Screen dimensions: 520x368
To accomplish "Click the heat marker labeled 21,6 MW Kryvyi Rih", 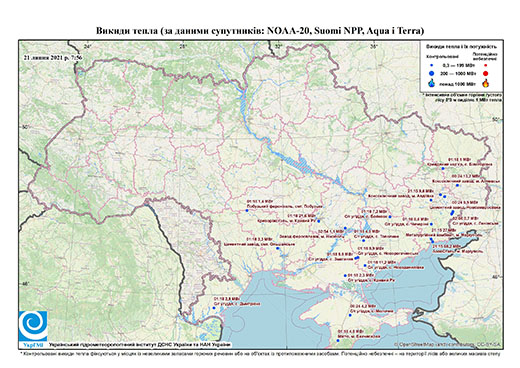I will pos(319,221).
